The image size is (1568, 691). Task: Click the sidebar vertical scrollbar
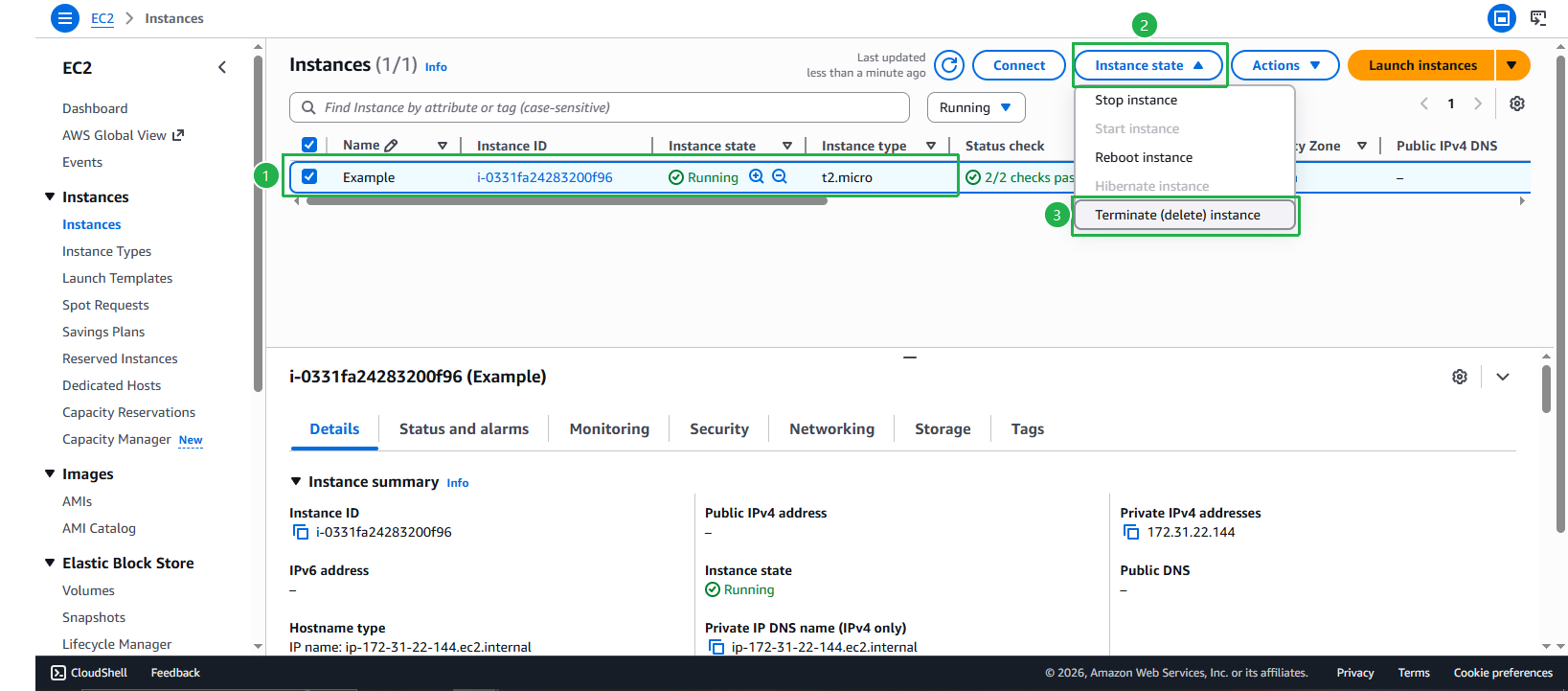tap(258, 224)
